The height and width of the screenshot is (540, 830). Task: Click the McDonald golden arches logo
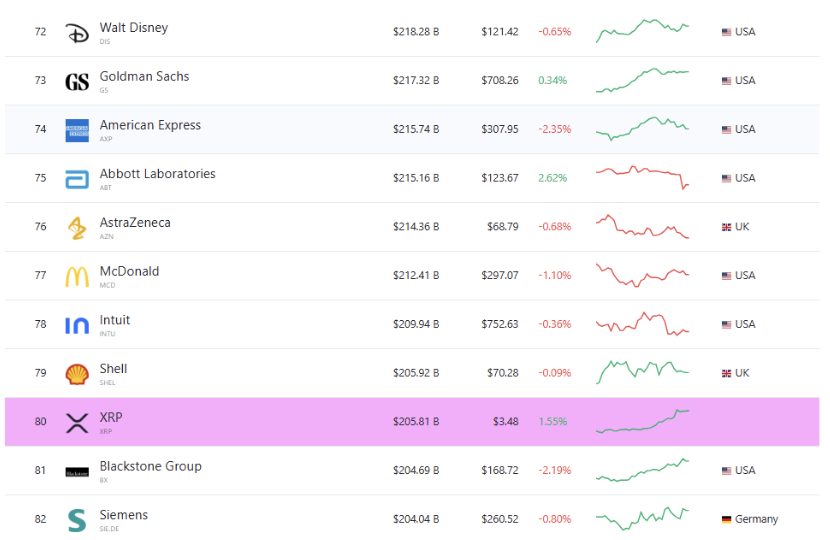(77, 276)
